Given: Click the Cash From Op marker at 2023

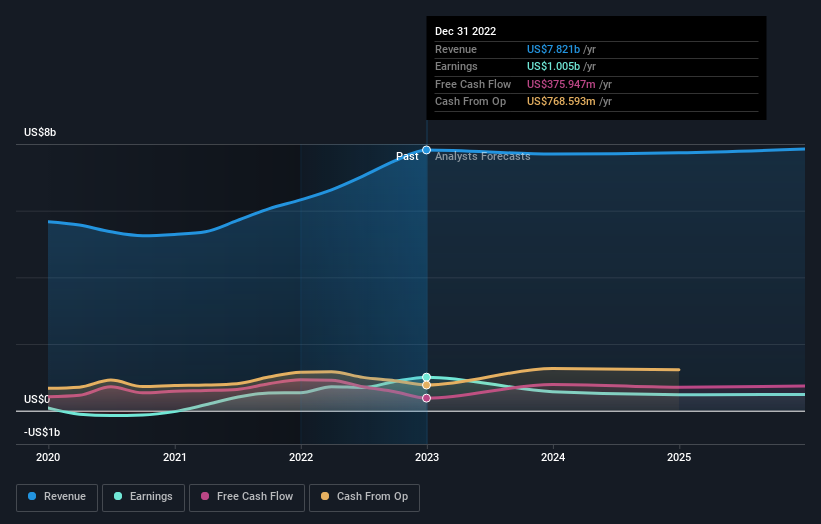Looking at the screenshot, I should pyautogui.click(x=427, y=385).
